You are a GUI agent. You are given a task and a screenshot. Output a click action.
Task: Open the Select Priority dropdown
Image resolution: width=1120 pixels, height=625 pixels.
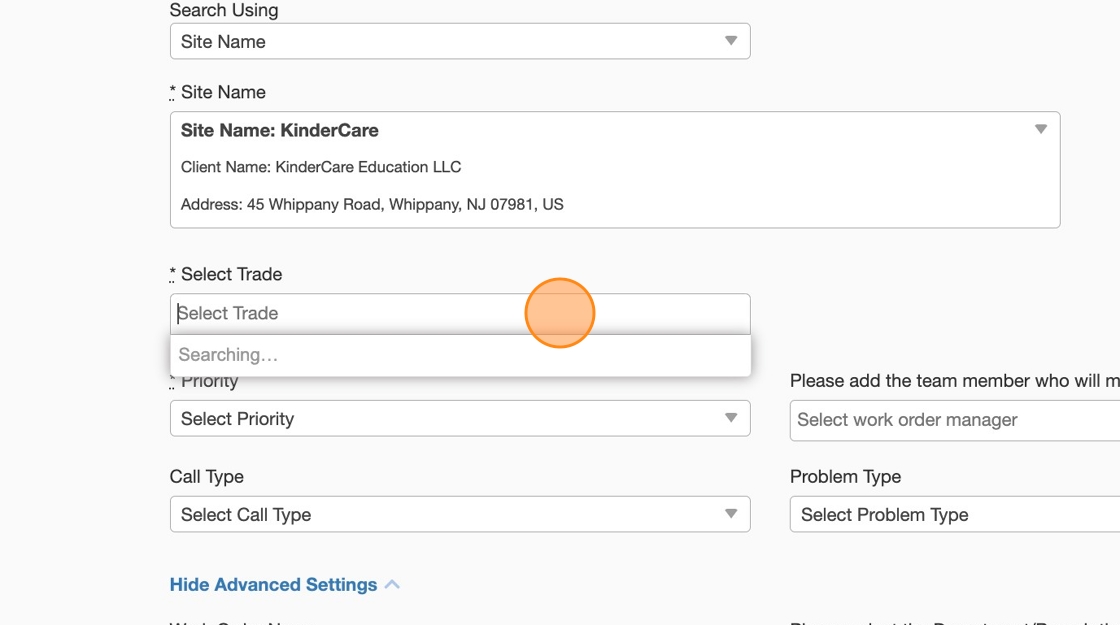point(459,418)
